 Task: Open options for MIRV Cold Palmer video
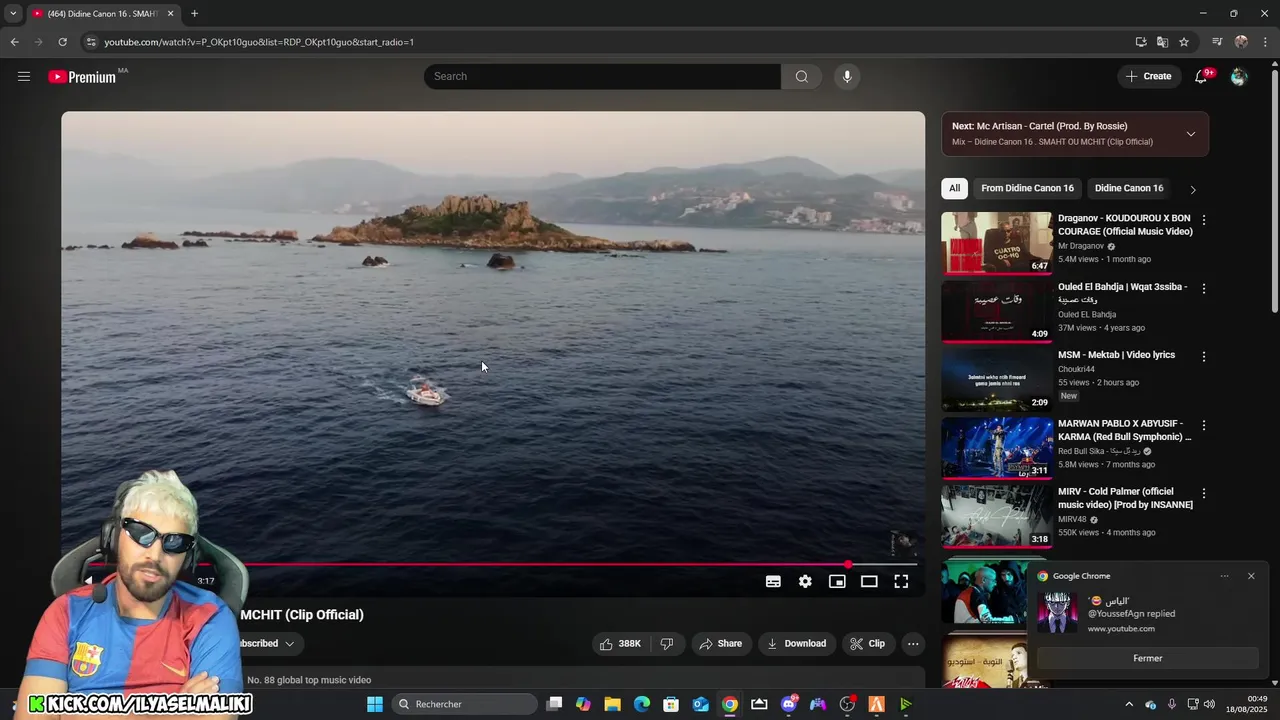[x=1203, y=494]
